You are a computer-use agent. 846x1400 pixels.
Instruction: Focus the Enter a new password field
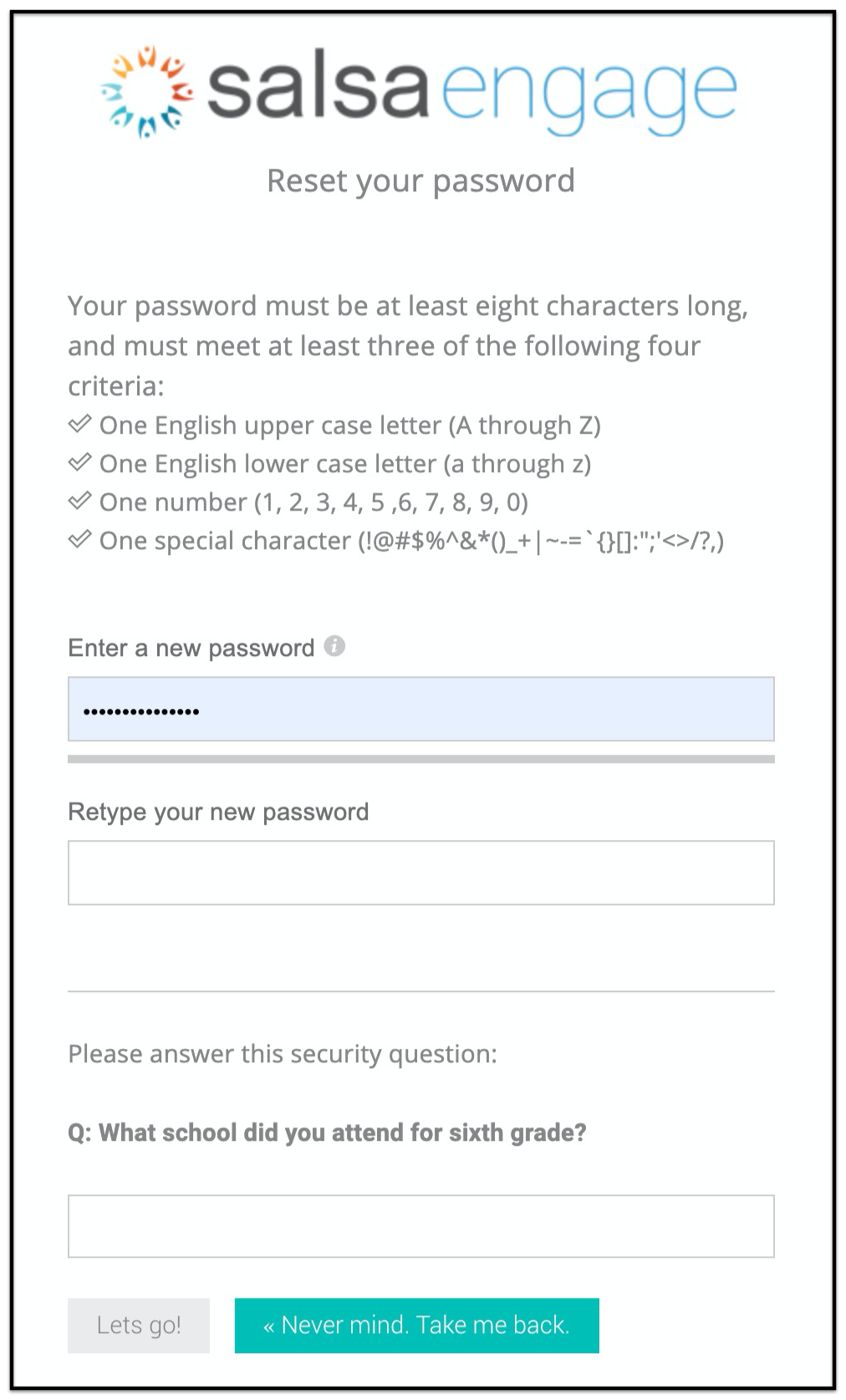[421, 709]
